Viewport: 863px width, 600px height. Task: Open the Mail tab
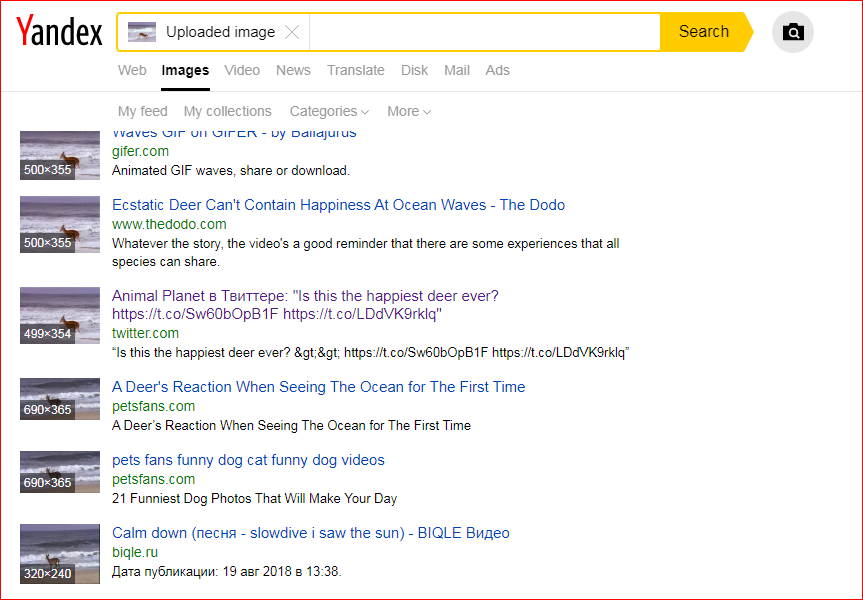(x=457, y=70)
